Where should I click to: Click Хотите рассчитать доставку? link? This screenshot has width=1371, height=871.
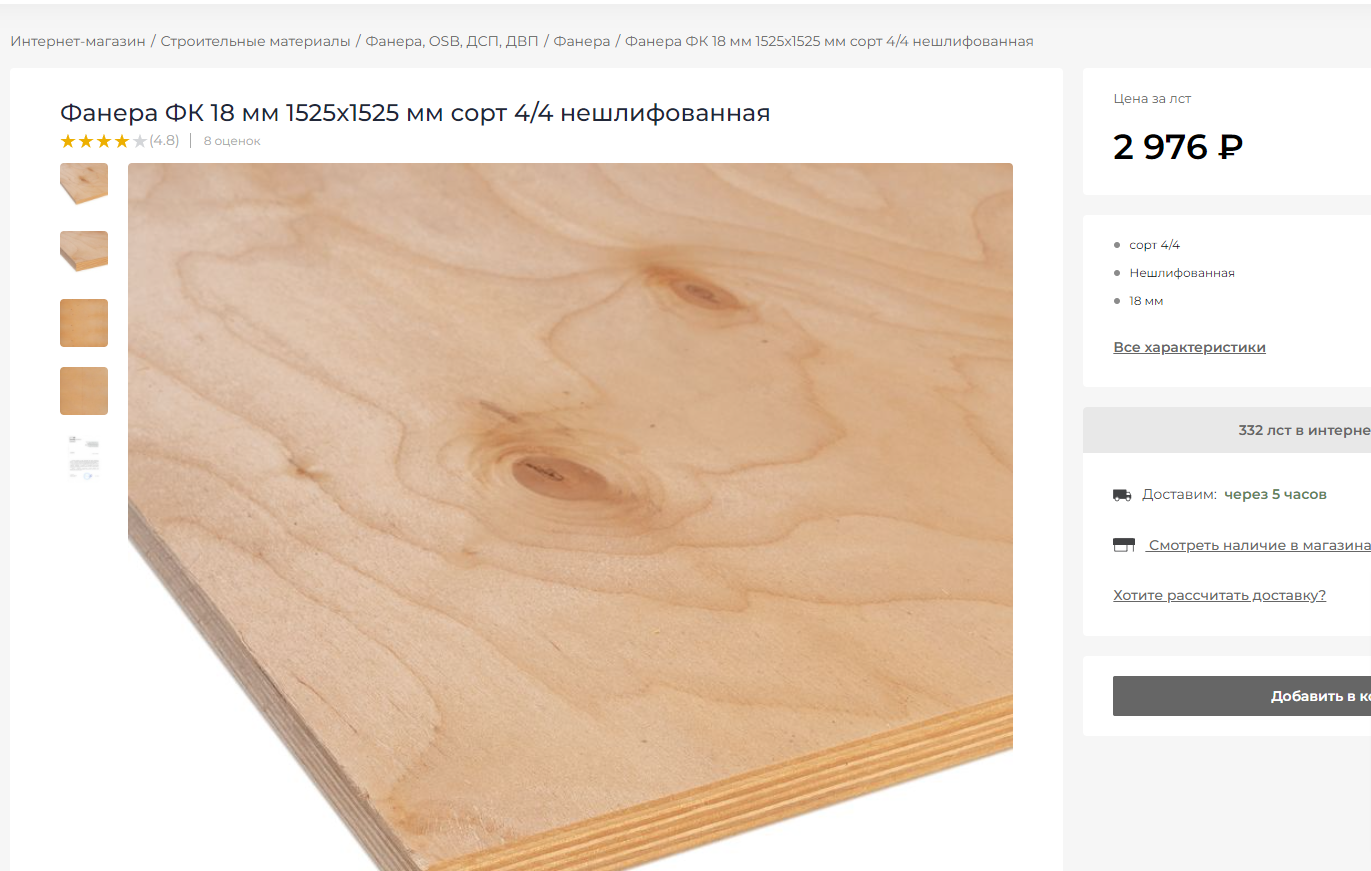click(x=1219, y=595)
